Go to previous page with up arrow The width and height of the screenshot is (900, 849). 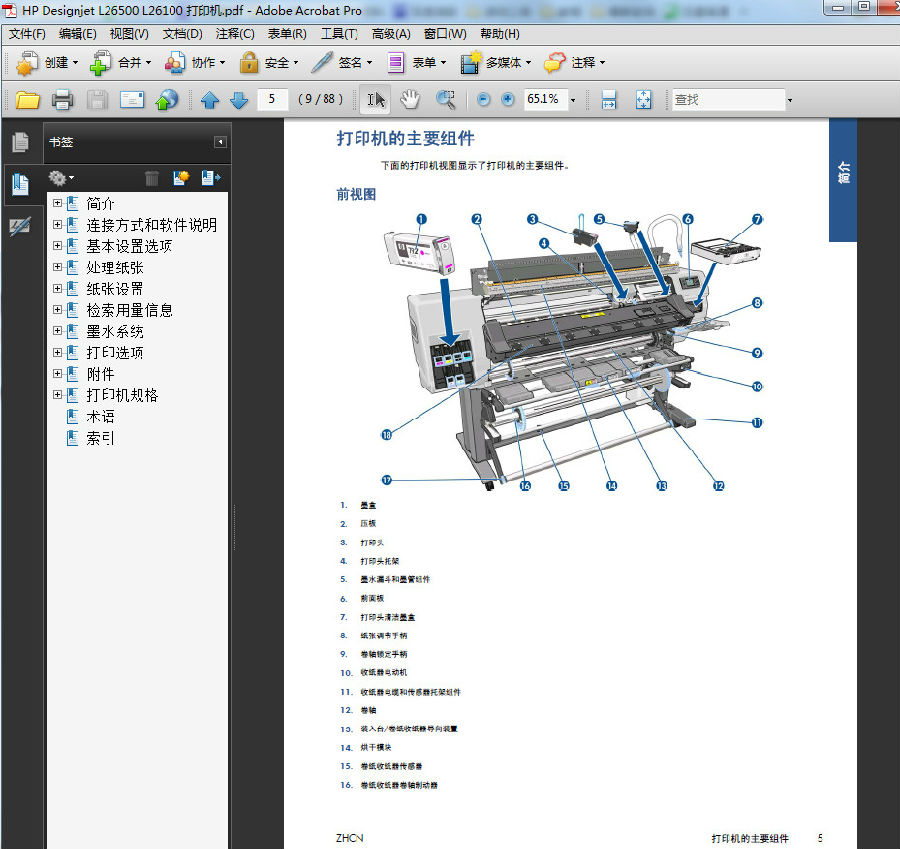pyautogui.click(x=210, y=100)
